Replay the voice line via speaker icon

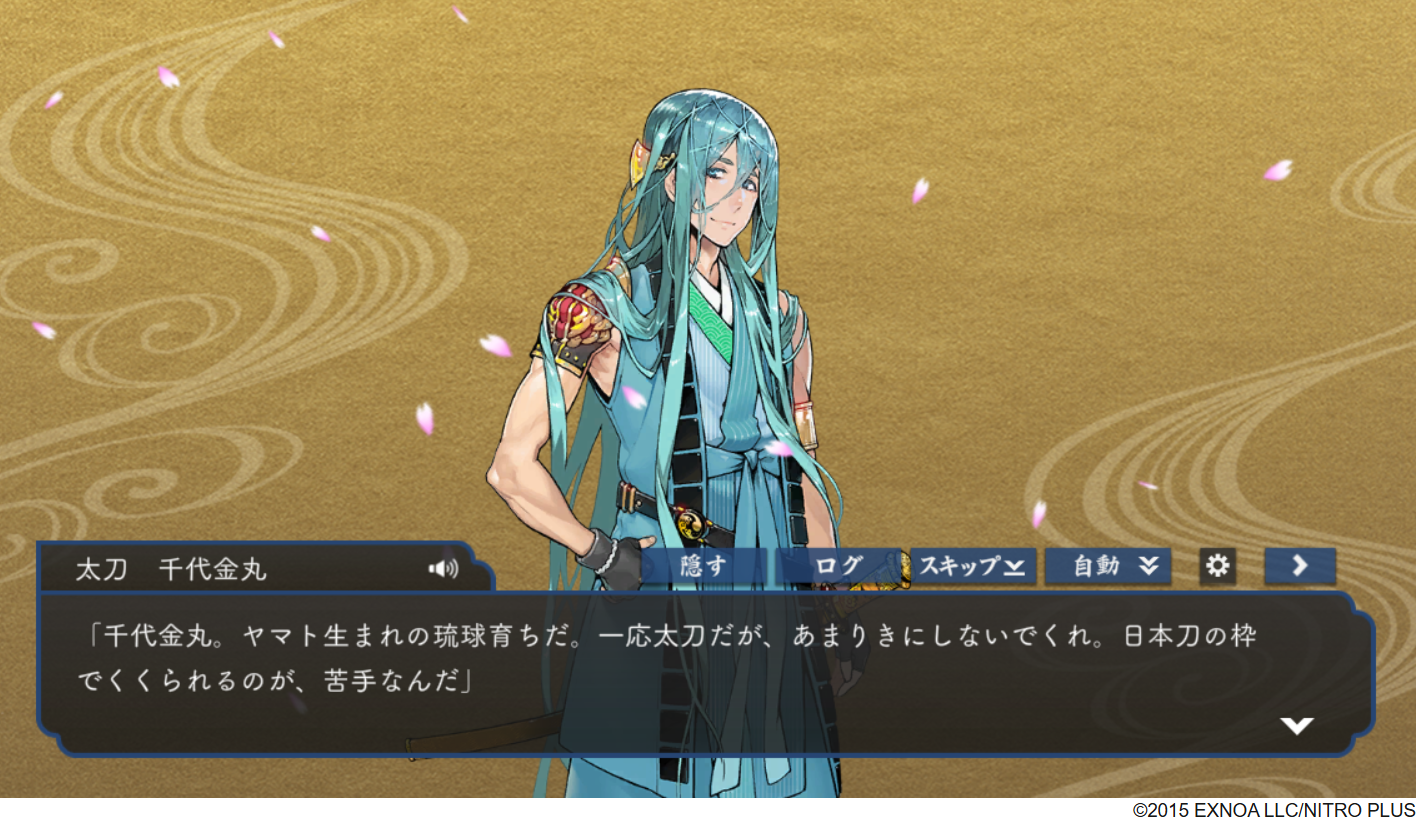tap(443, 569)
